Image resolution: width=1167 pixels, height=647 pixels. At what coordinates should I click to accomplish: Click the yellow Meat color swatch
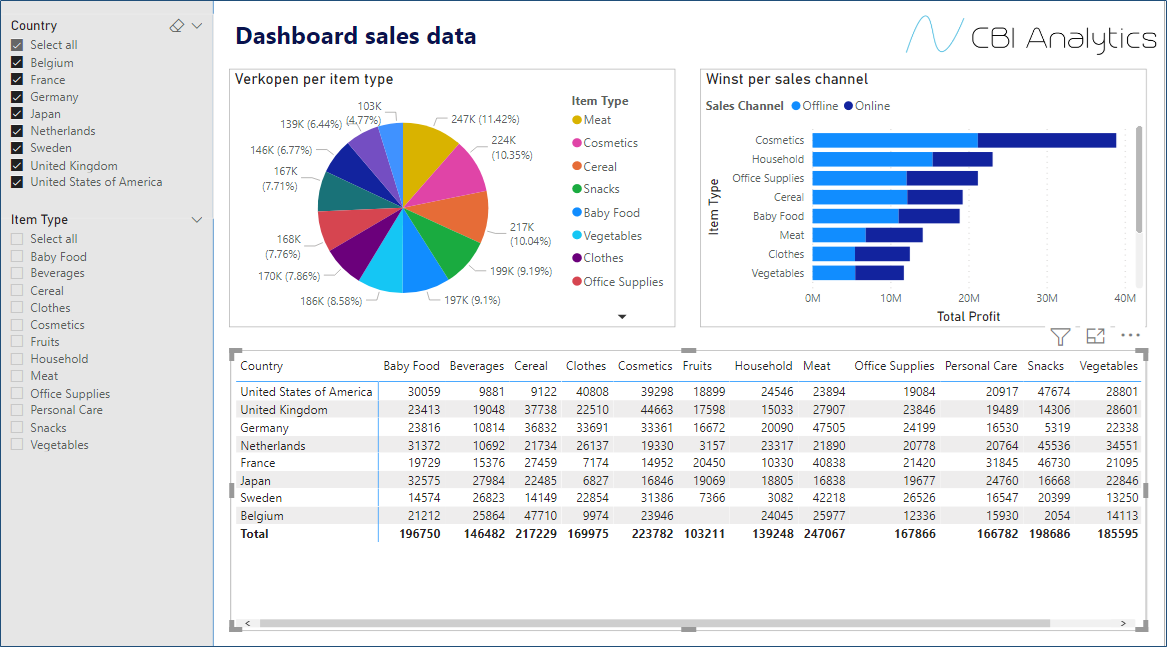coord(577,119)
